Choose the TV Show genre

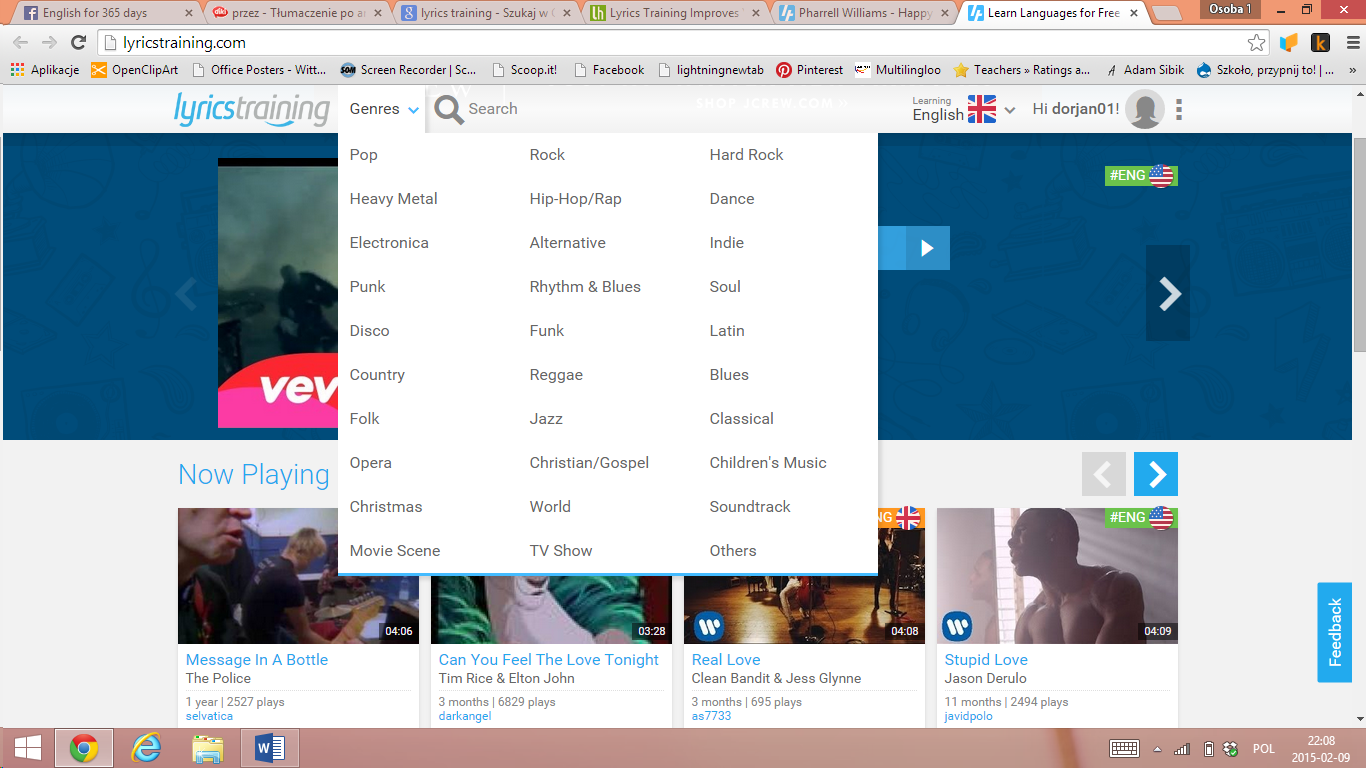561,551
